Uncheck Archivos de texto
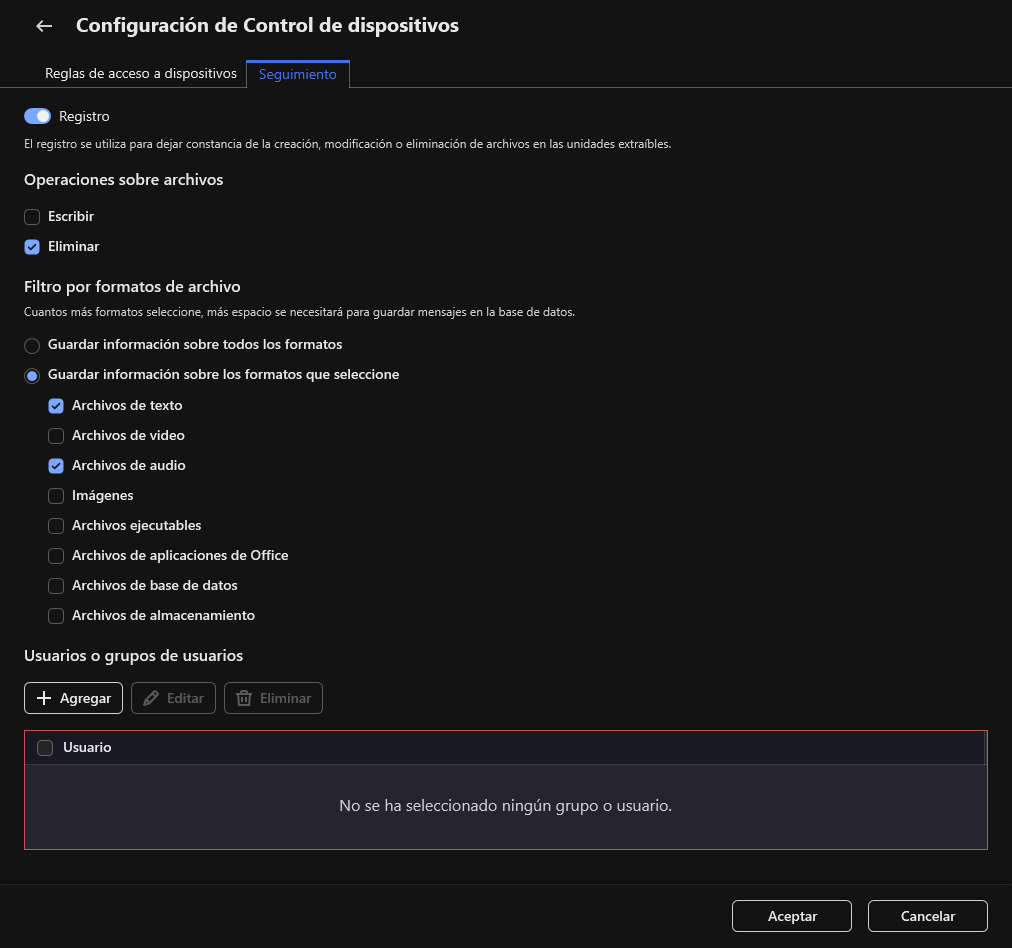Image resolution: width=1012 pixels, height=948 pixels. pyautogui.click(x=56, y=405)
